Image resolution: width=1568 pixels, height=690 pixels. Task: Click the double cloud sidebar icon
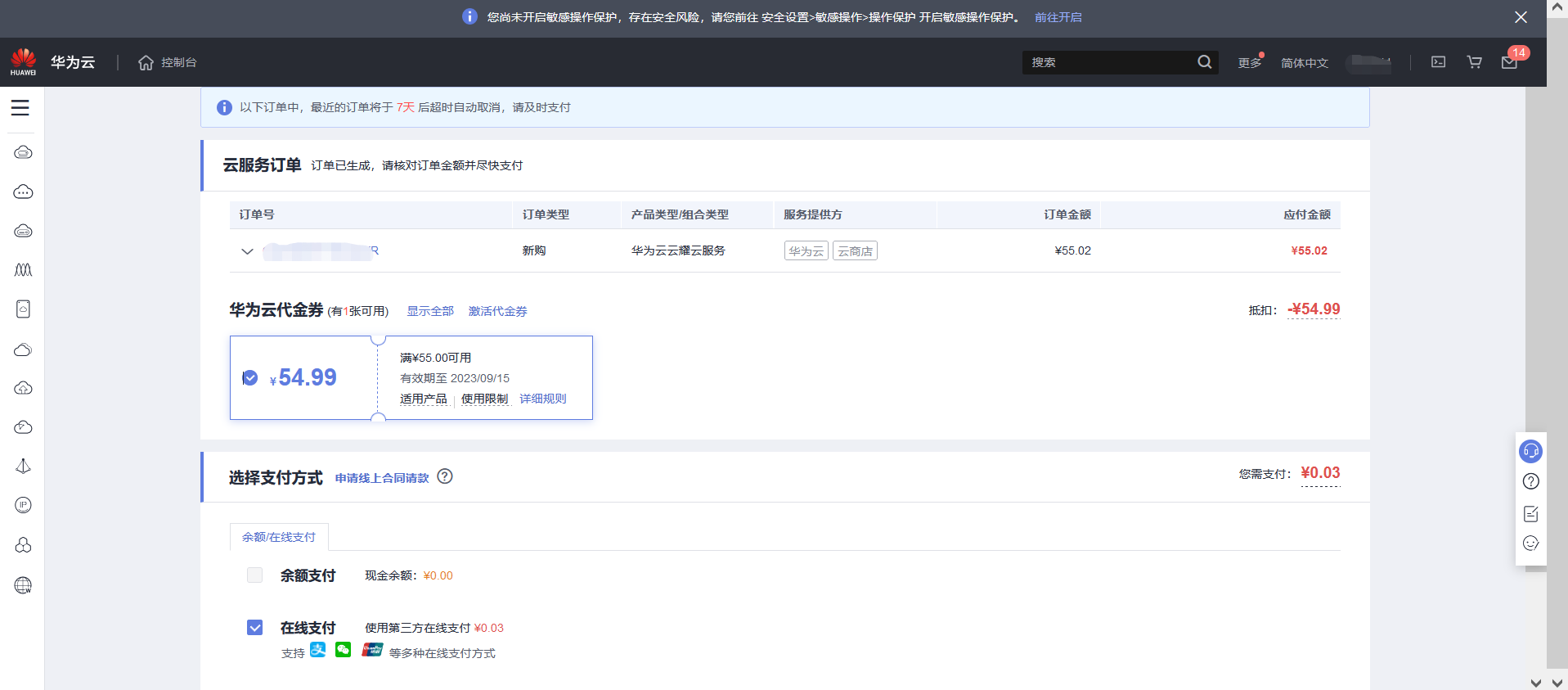(x=23, y=350)
